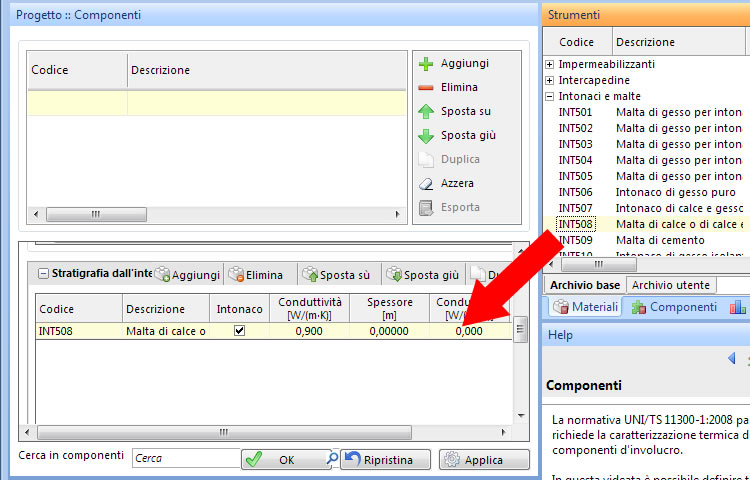The image size is (750, 480).
Task: Expand the Intercapedine tree node
Action: point(549,80)
